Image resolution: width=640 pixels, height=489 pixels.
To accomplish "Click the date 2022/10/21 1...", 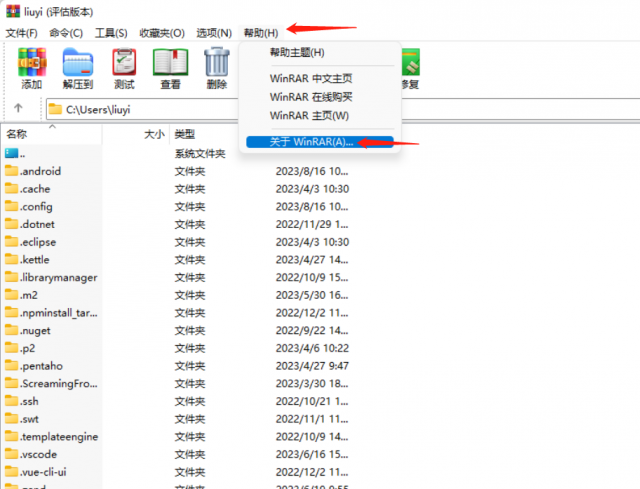I will (x=312, y=401).
